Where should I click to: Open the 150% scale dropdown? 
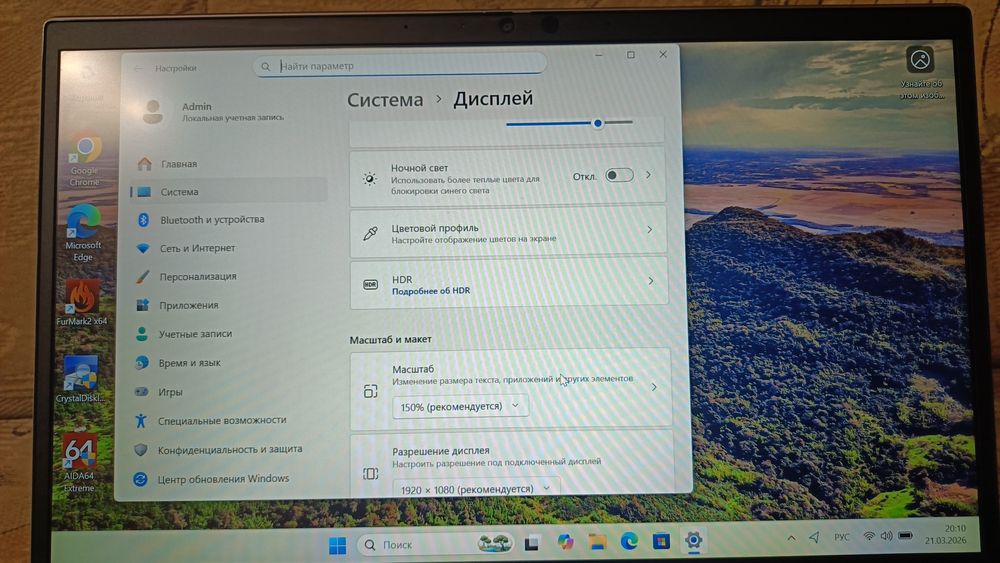(460, 406)
